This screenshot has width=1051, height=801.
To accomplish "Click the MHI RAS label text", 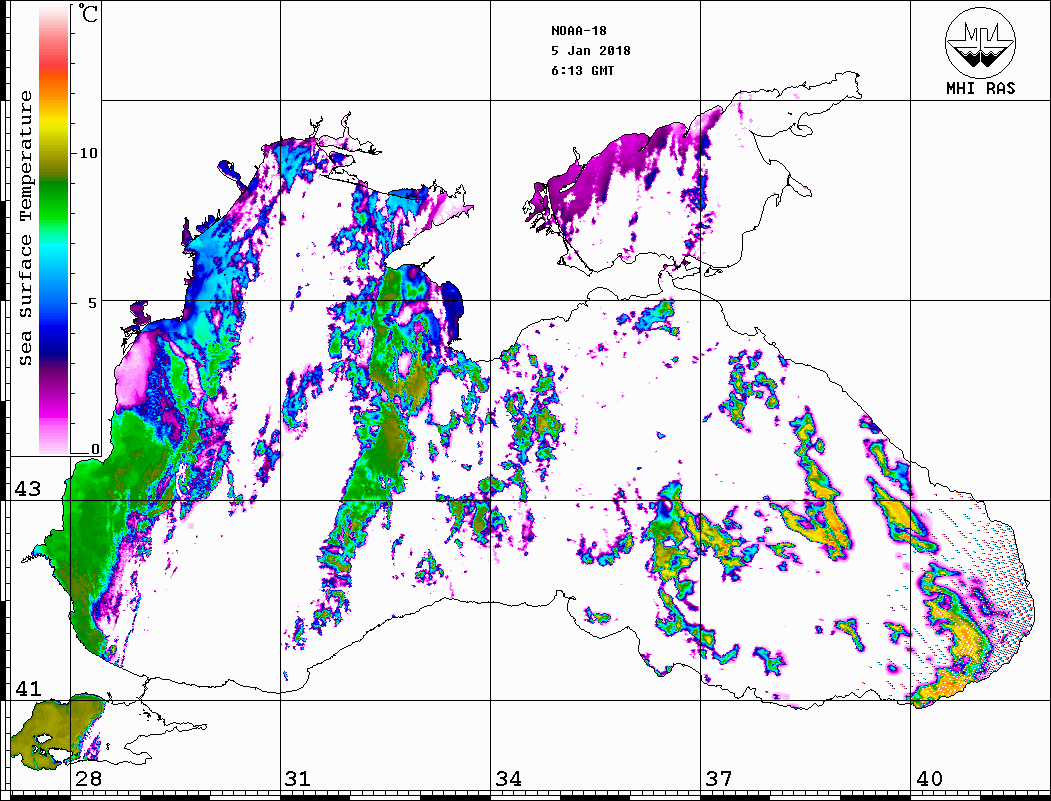I will click(981, 88).
